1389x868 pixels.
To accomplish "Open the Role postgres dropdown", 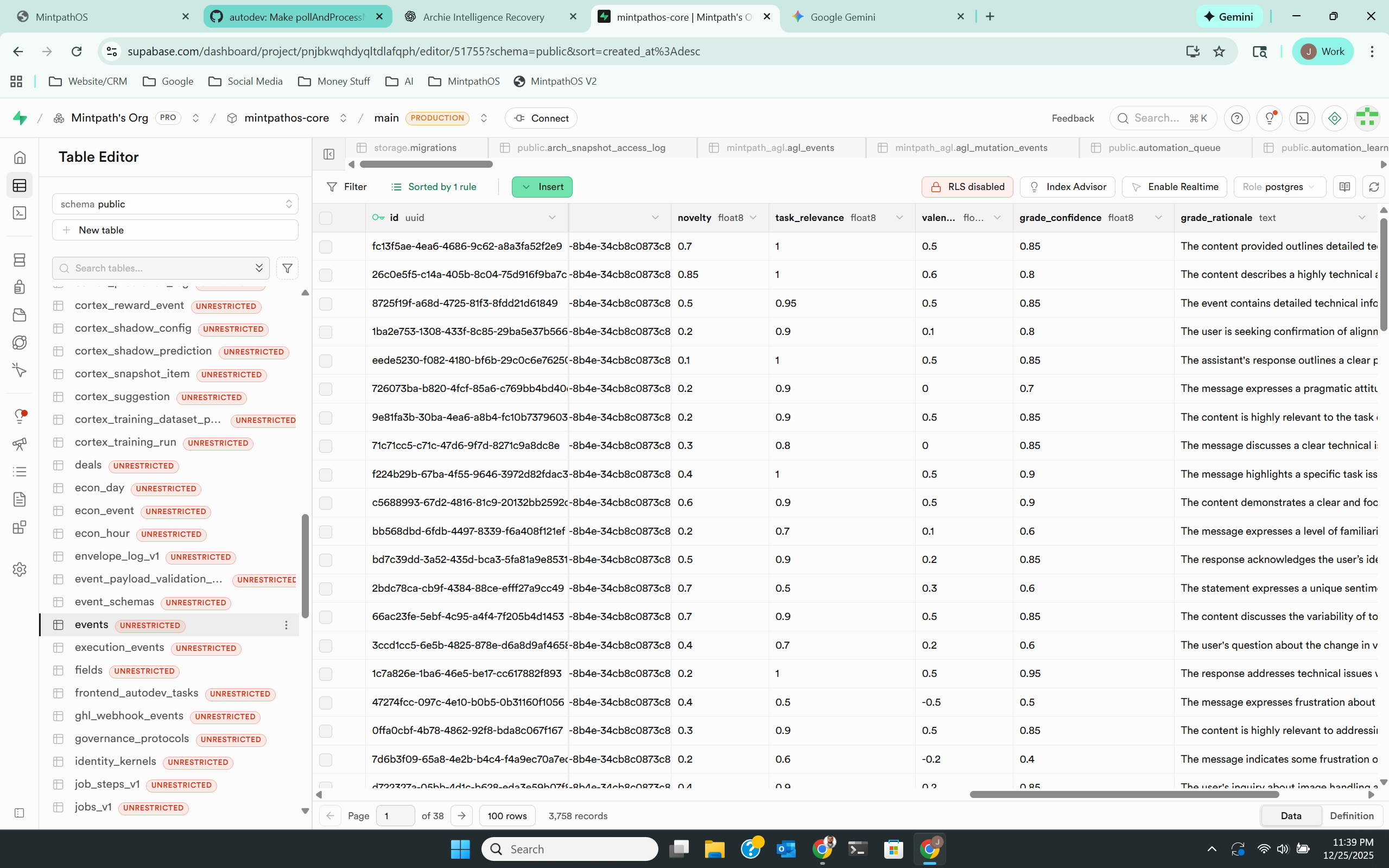I will click(1279, 187).
